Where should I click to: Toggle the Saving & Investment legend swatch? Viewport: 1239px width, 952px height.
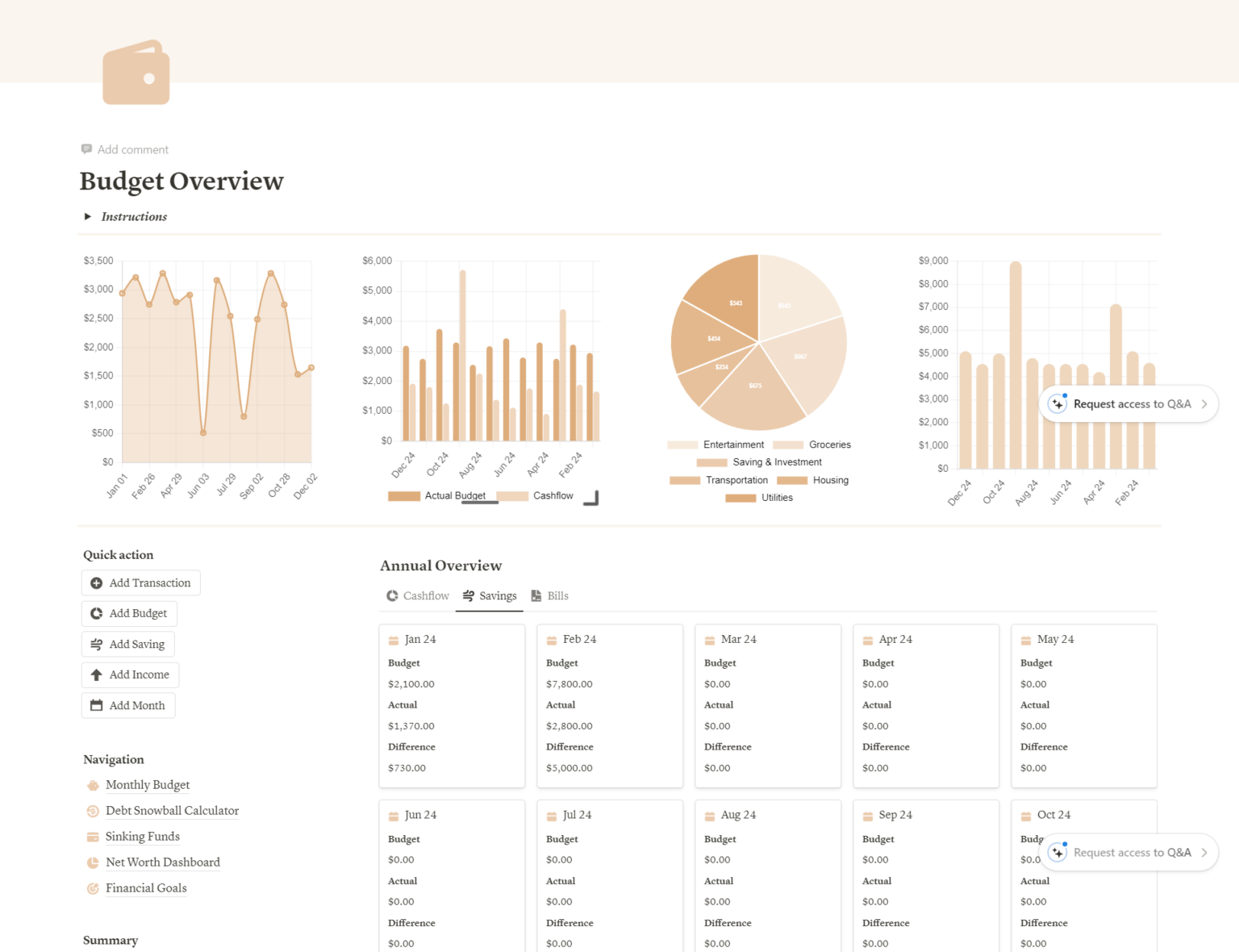click(x=712, y=463)
